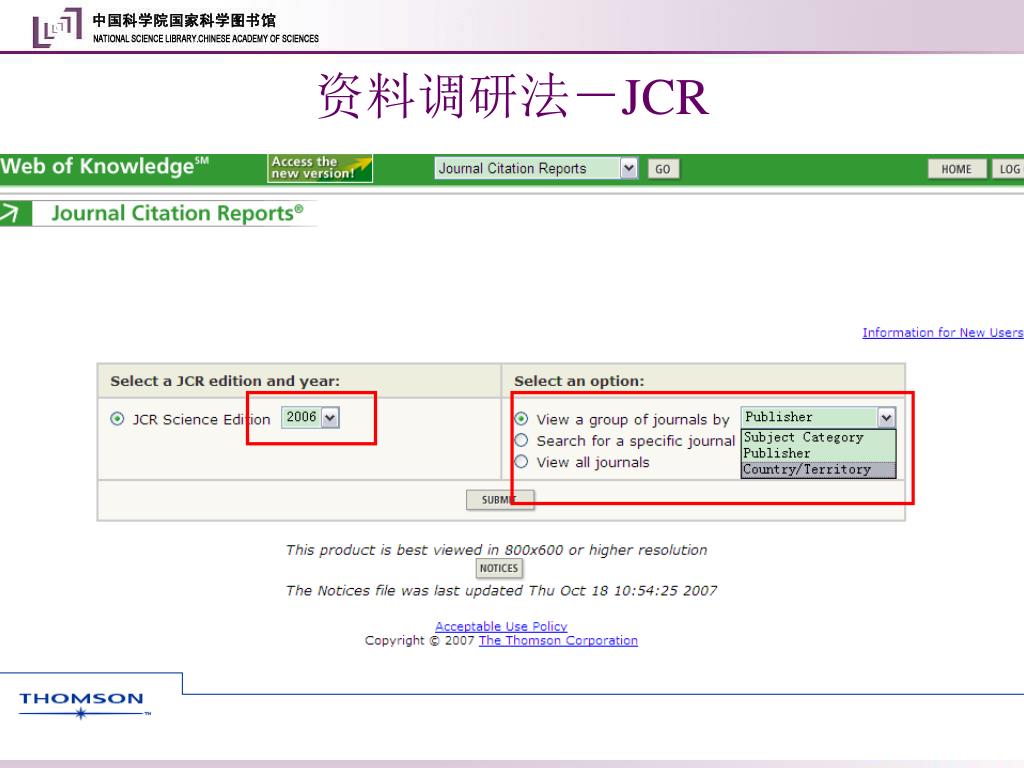This screenshot has height=768, width=1024.
Task: Open Information for New Users link
Action: 942,332
